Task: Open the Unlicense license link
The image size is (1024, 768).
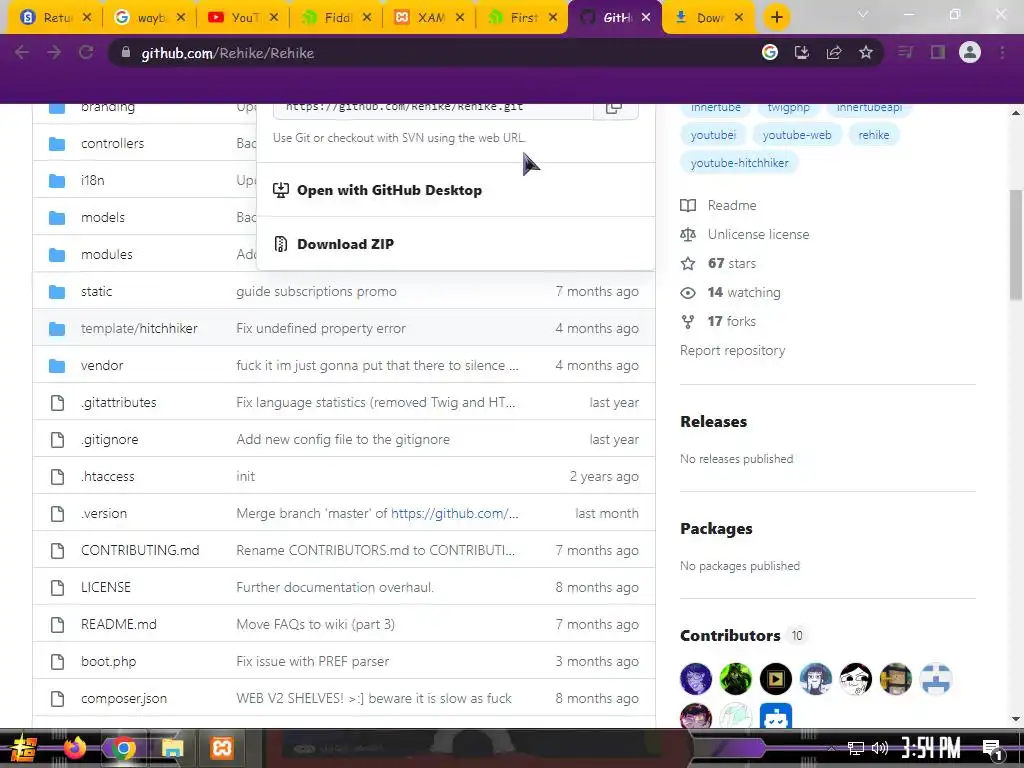Action: 758,234
